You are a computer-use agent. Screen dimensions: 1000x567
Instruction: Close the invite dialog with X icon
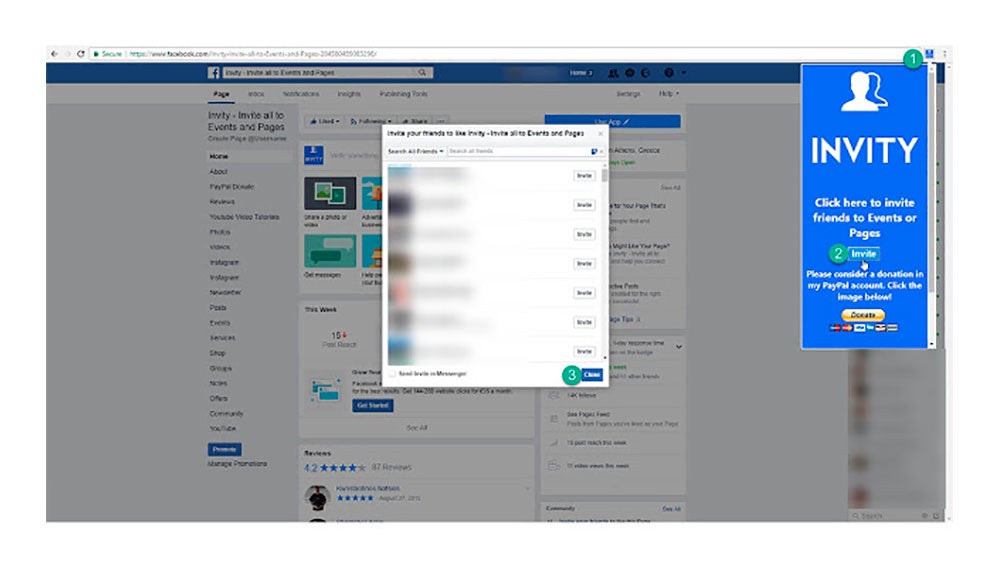(x=600, y=132)
